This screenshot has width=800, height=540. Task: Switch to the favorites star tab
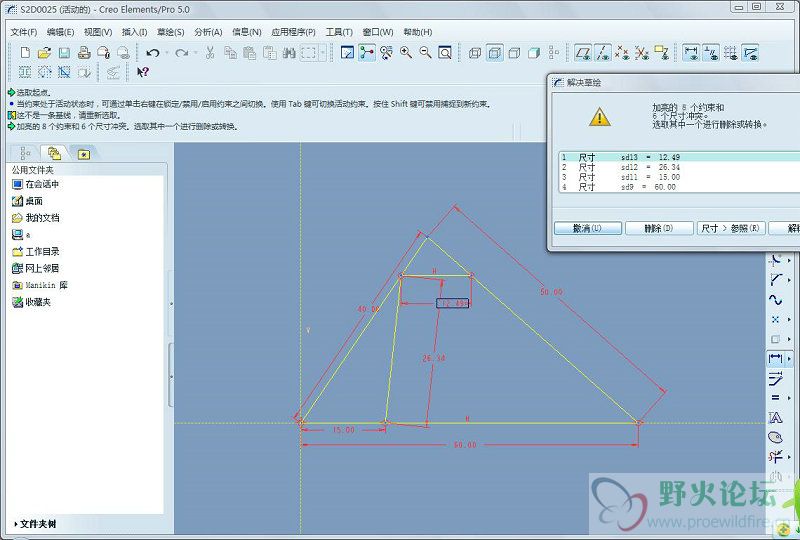coord(83,153)
